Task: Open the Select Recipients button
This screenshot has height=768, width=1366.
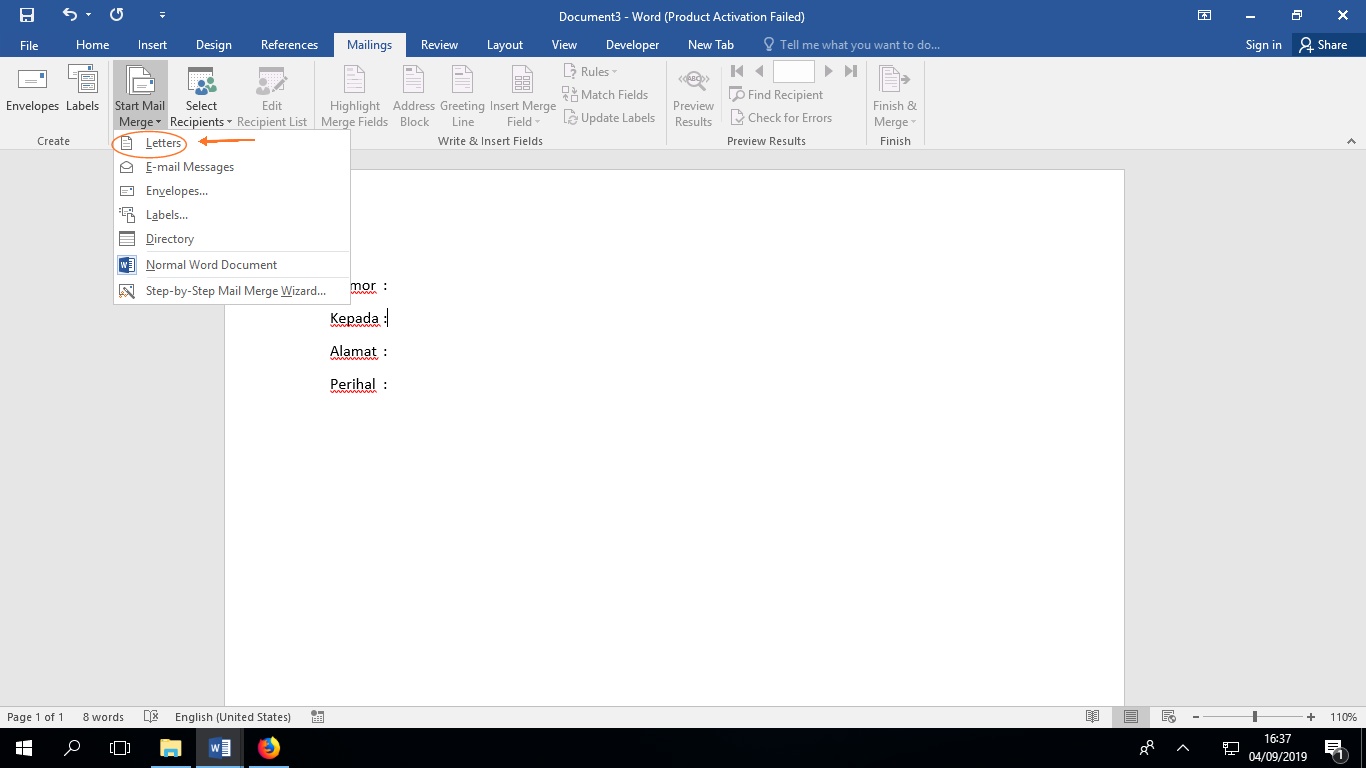Action: coord(201,96)
